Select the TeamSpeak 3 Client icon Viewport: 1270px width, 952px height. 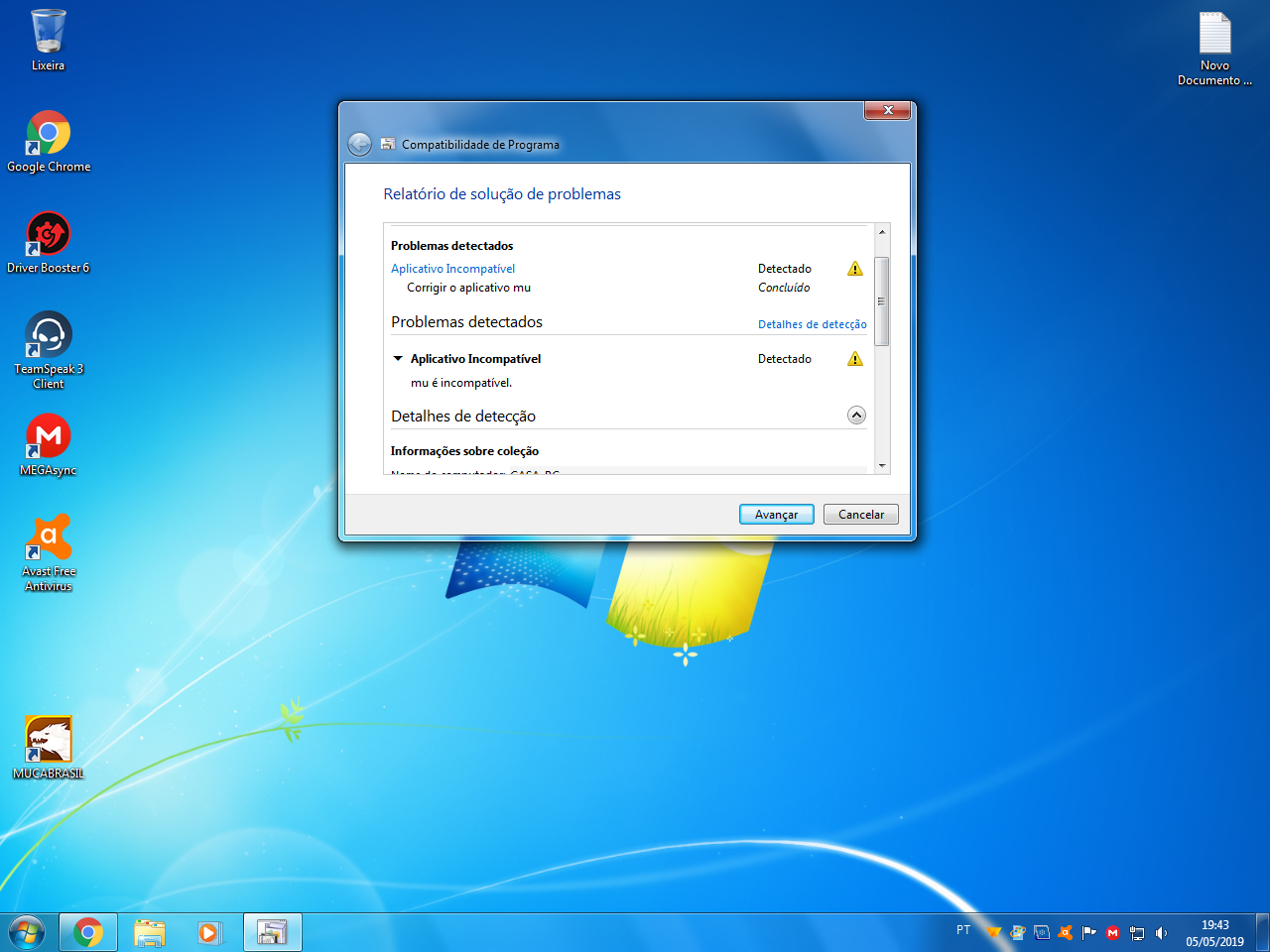tap(48, 336)
